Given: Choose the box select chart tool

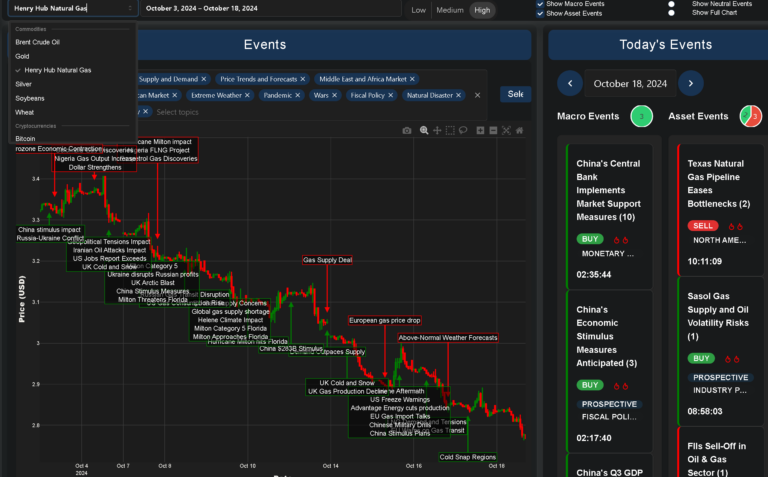Looking at the screenshot, I should pos(450,130).
